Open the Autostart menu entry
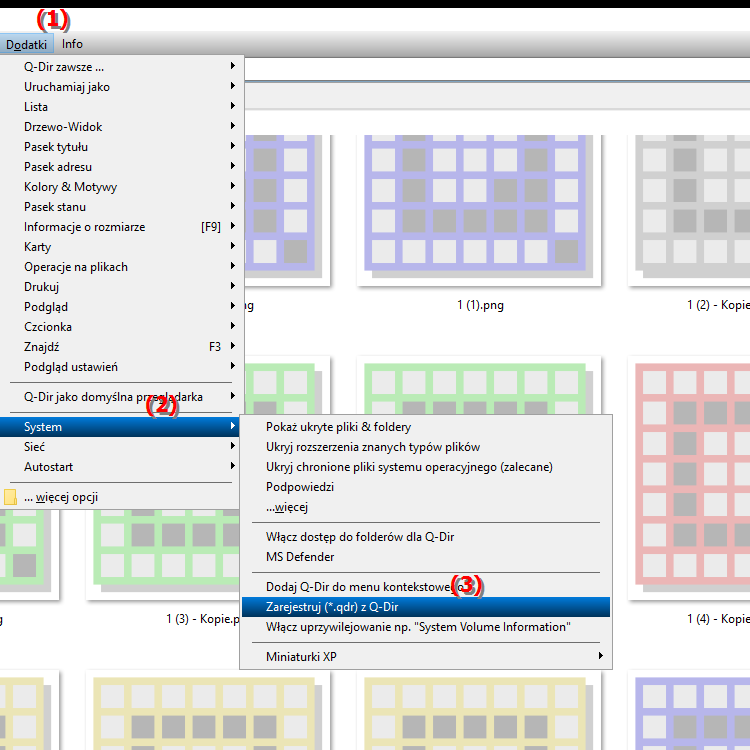This screenshot has width=750, height=750. 121,467
